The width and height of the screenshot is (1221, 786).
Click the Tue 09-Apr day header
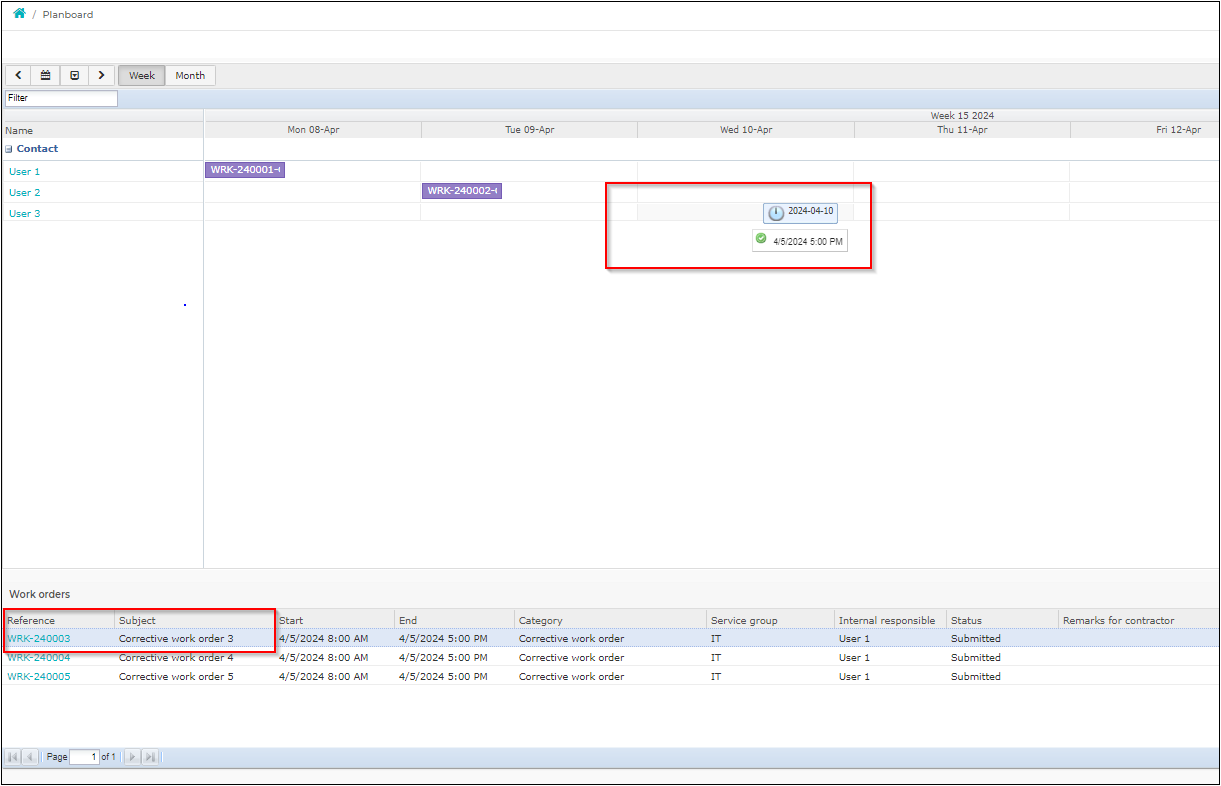(x=530, y=130)
